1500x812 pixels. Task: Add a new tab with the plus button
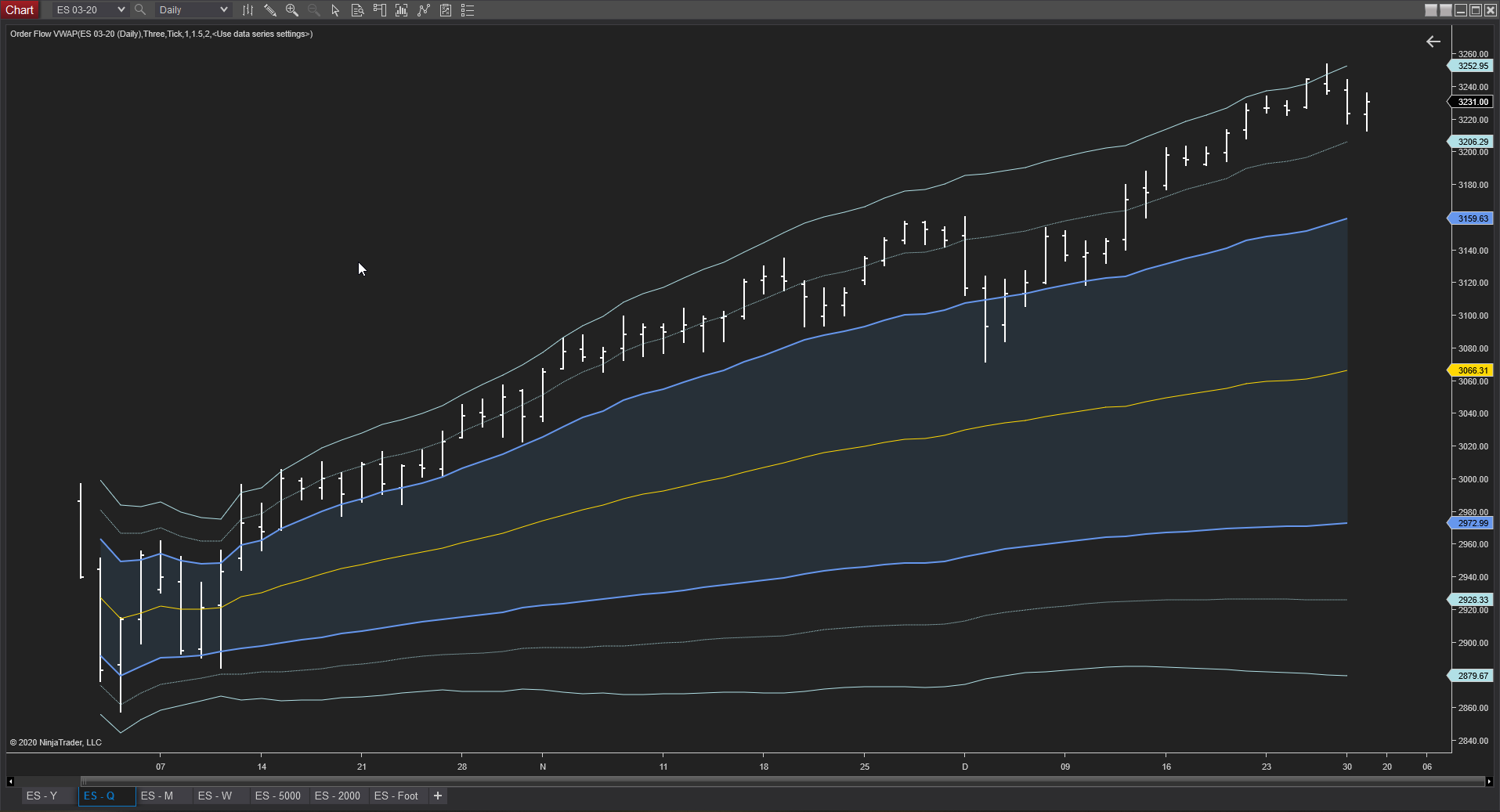(x=437, y=796)
